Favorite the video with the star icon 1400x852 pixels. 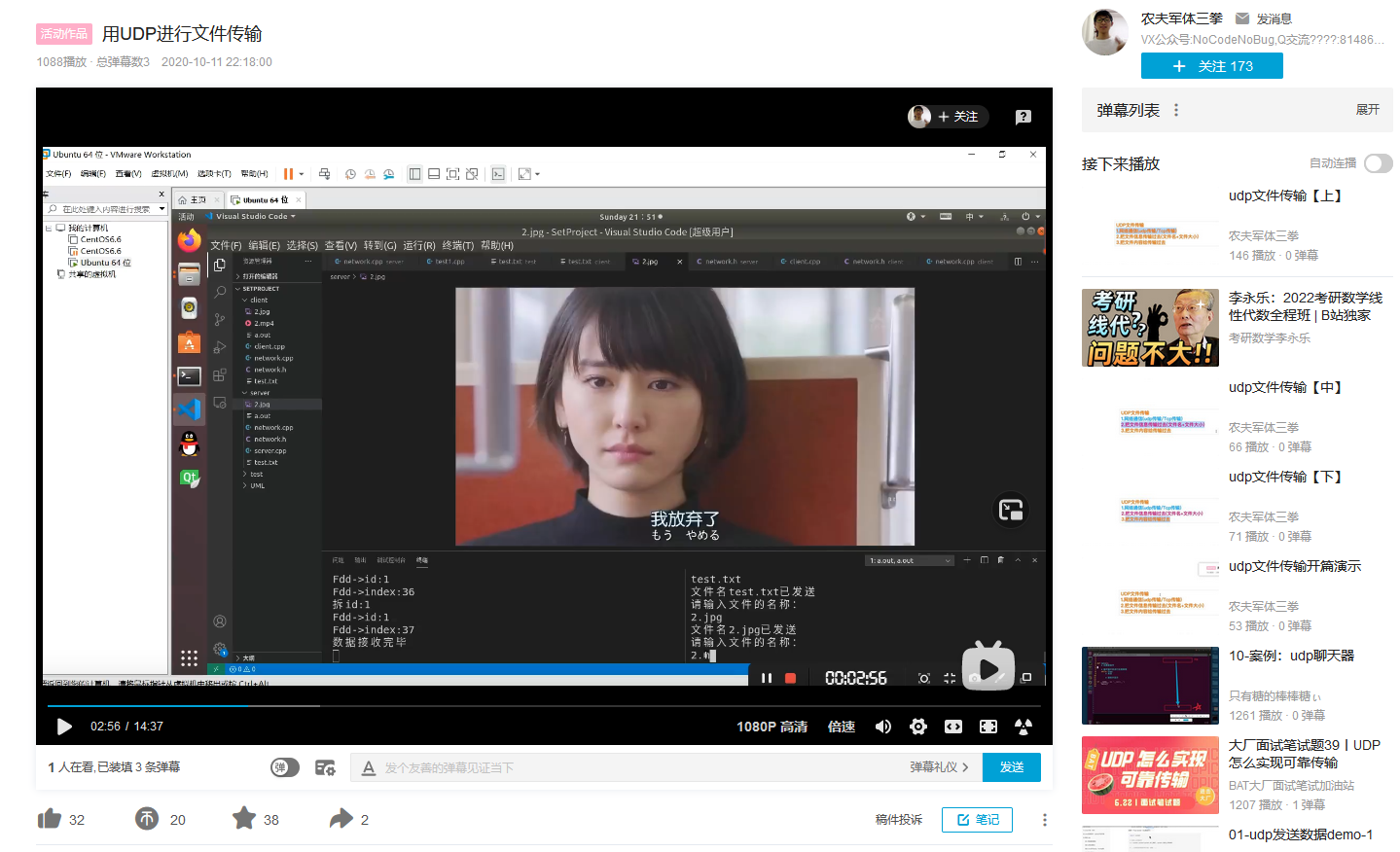[x=244, y=818]
